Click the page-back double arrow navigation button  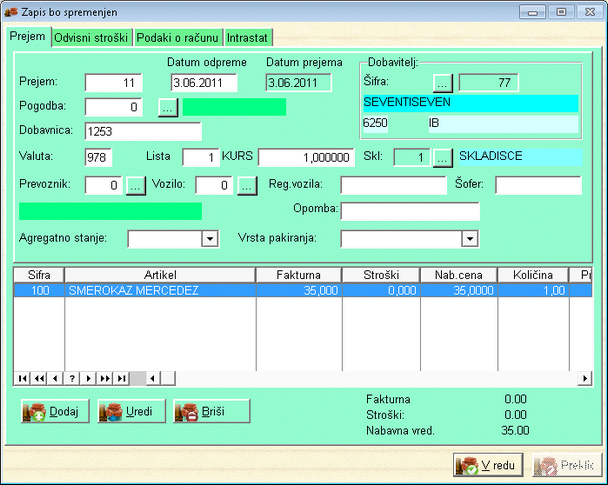[x=40, y=378]
